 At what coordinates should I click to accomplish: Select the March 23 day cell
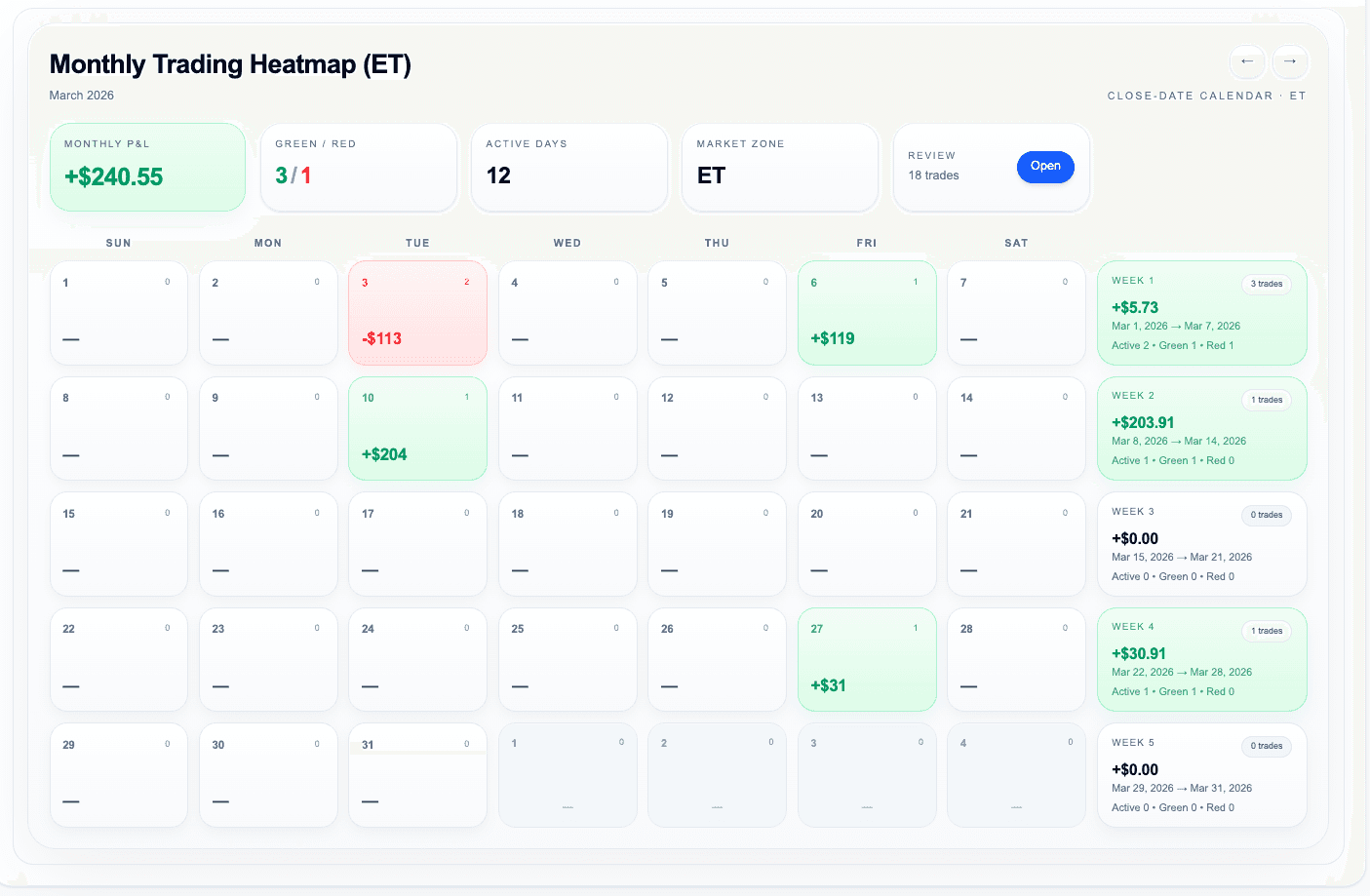pyautogui.click(x=268, y=659)
